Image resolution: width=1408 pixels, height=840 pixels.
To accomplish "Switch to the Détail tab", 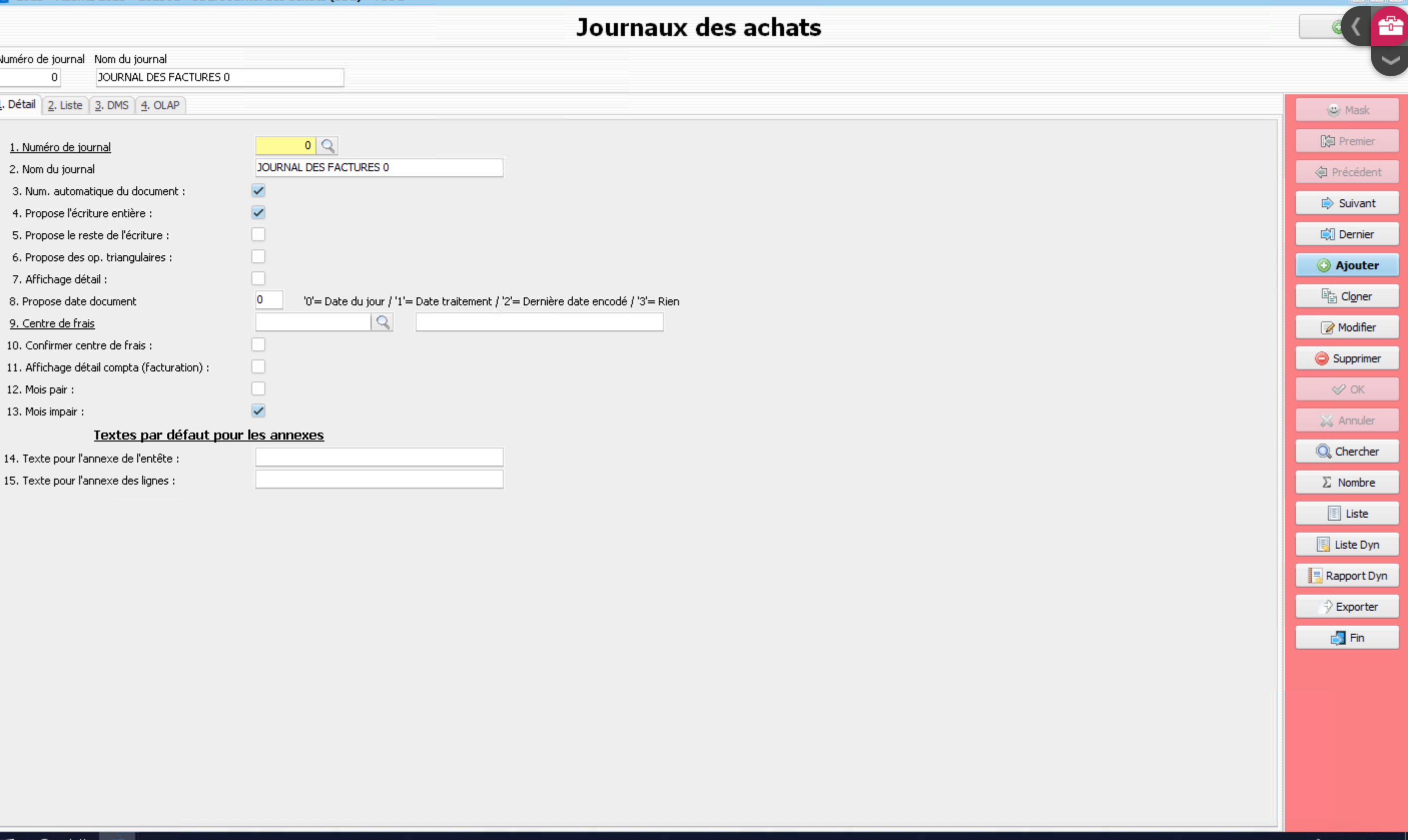I will click(x=20, y=105).
